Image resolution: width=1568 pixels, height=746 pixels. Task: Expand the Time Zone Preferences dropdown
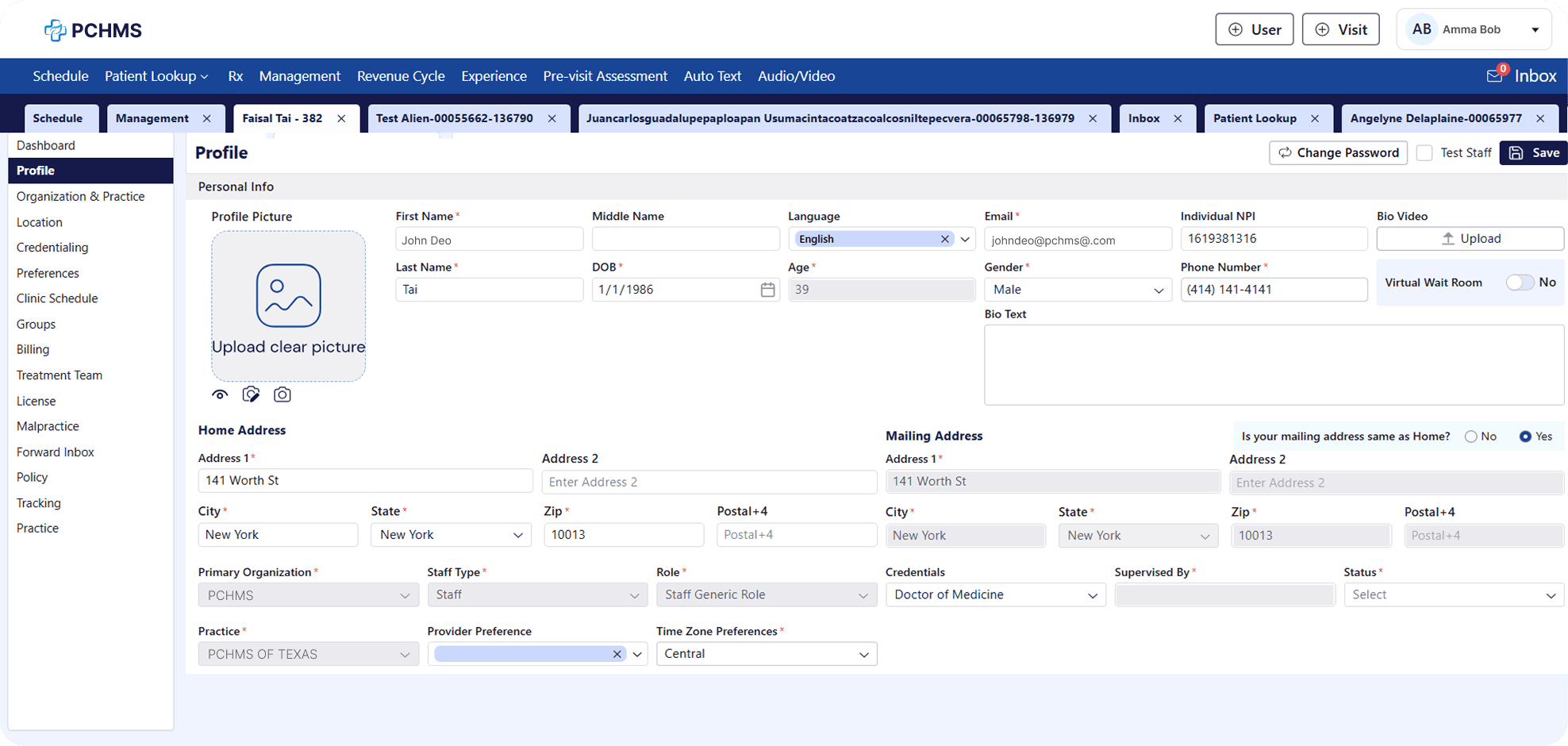[766, 655]
